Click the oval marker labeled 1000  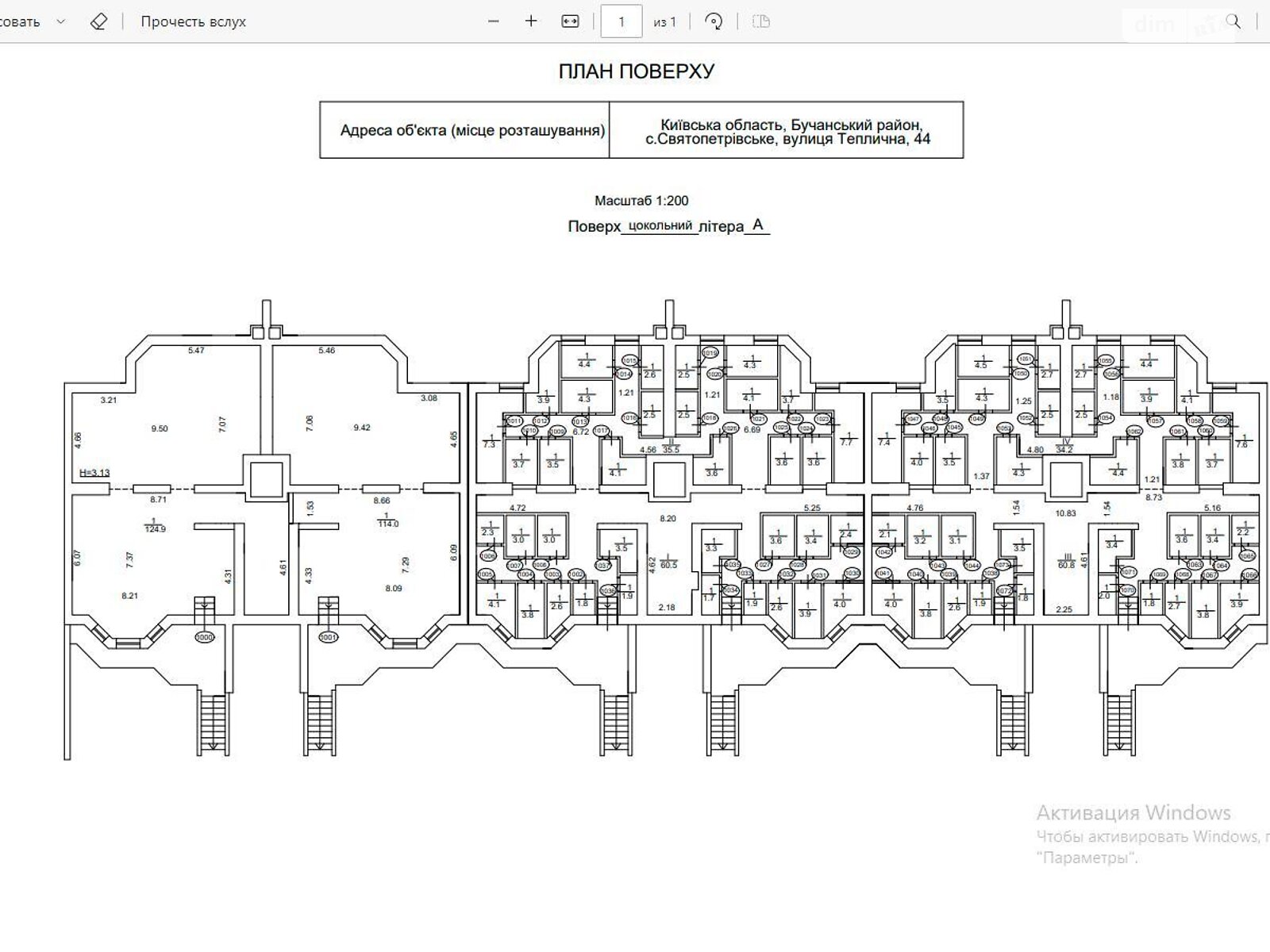pos(205,637)
